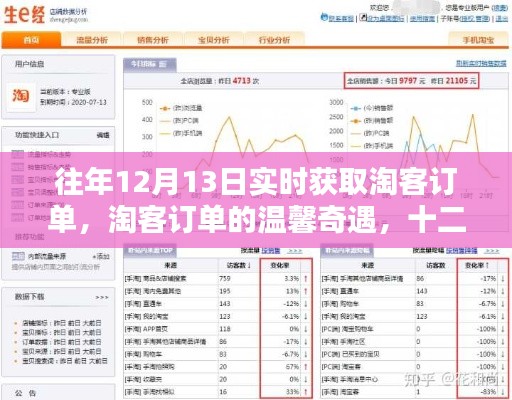Click the up arrow beside 33% change rate
Viewport: 512px width, 400px height.
(306, 392)
